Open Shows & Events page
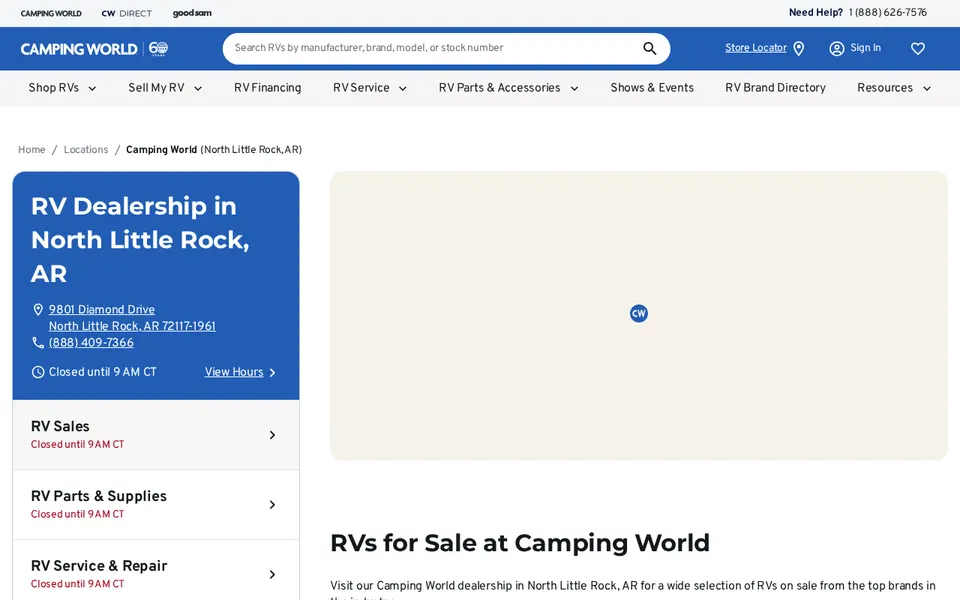 [652, 88]
